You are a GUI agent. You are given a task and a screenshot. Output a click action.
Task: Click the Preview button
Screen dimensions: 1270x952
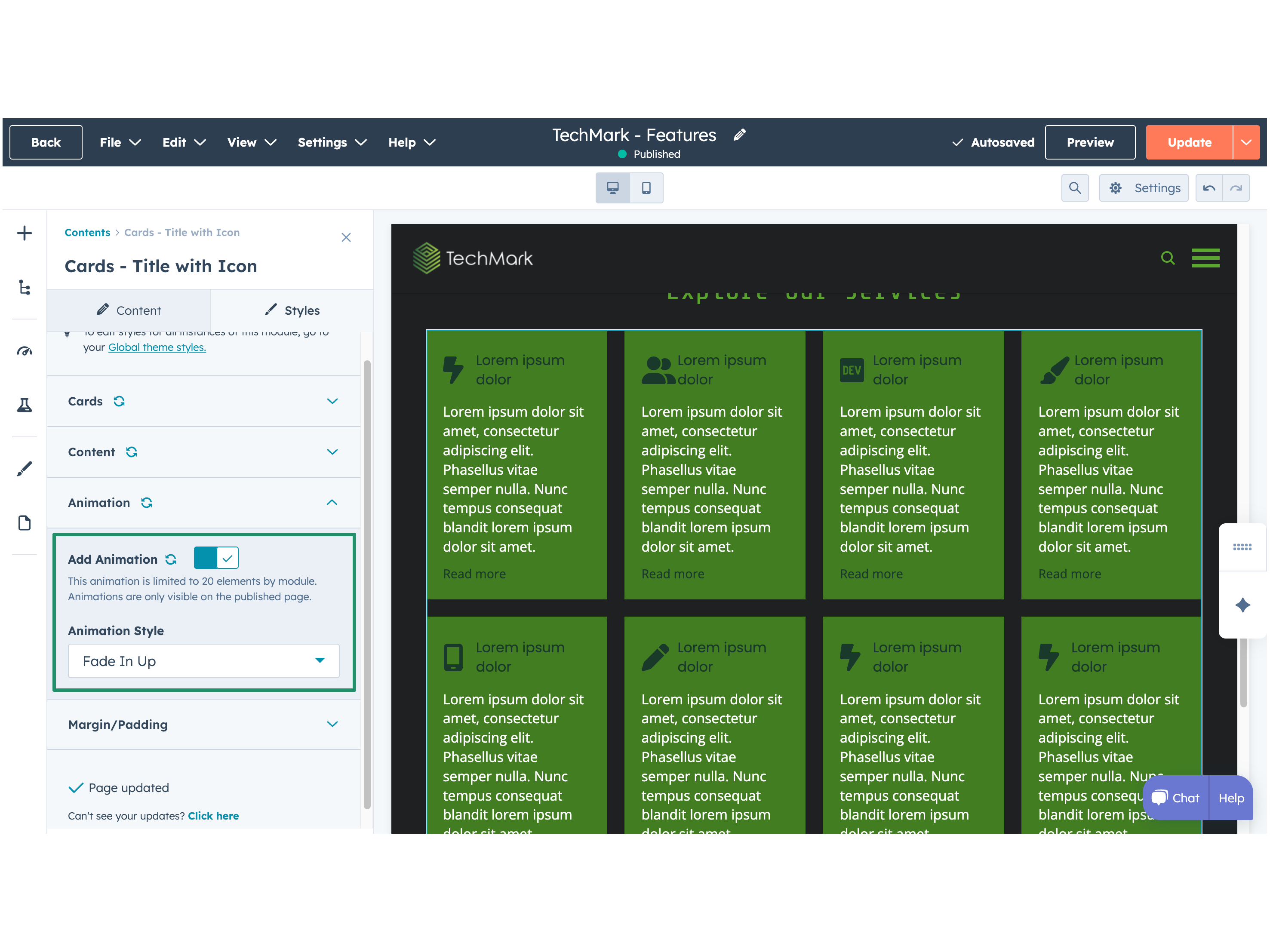tap(1089, 142)
